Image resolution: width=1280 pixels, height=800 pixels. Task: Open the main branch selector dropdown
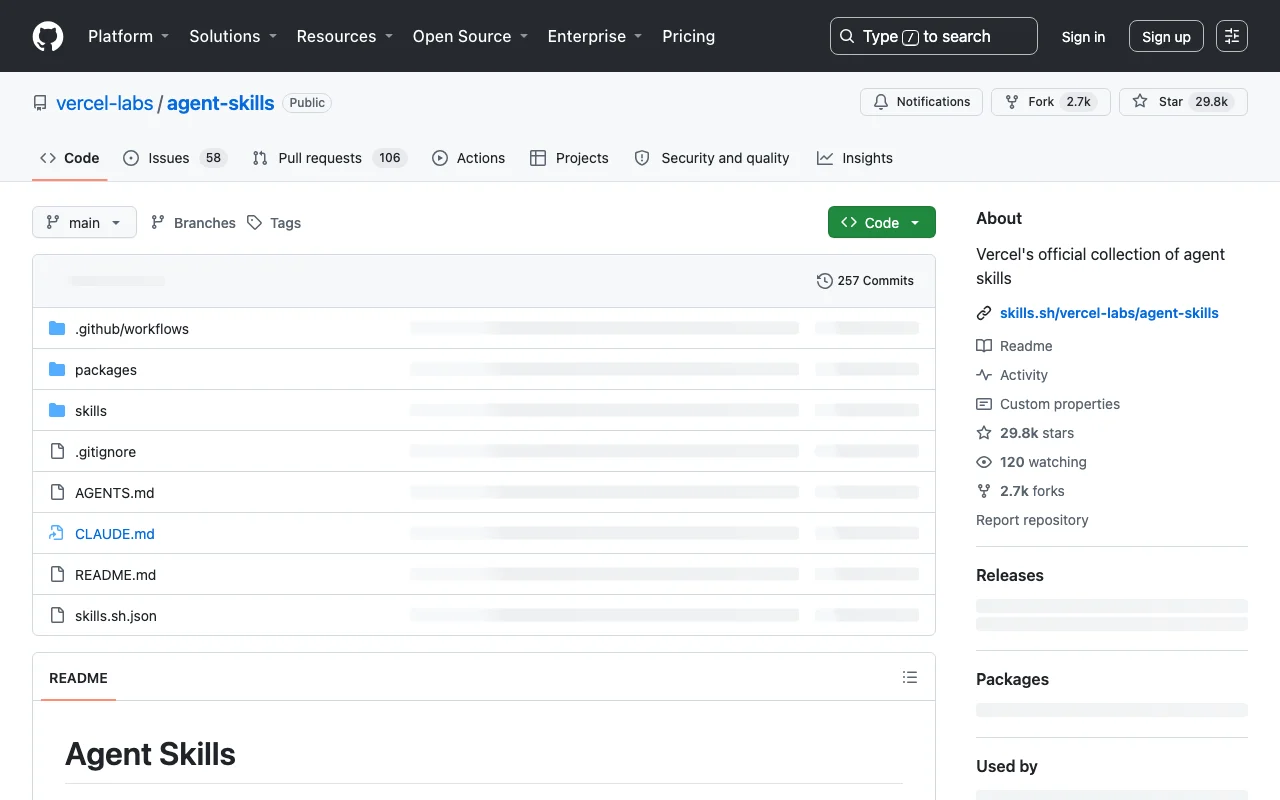coord(84,222)
